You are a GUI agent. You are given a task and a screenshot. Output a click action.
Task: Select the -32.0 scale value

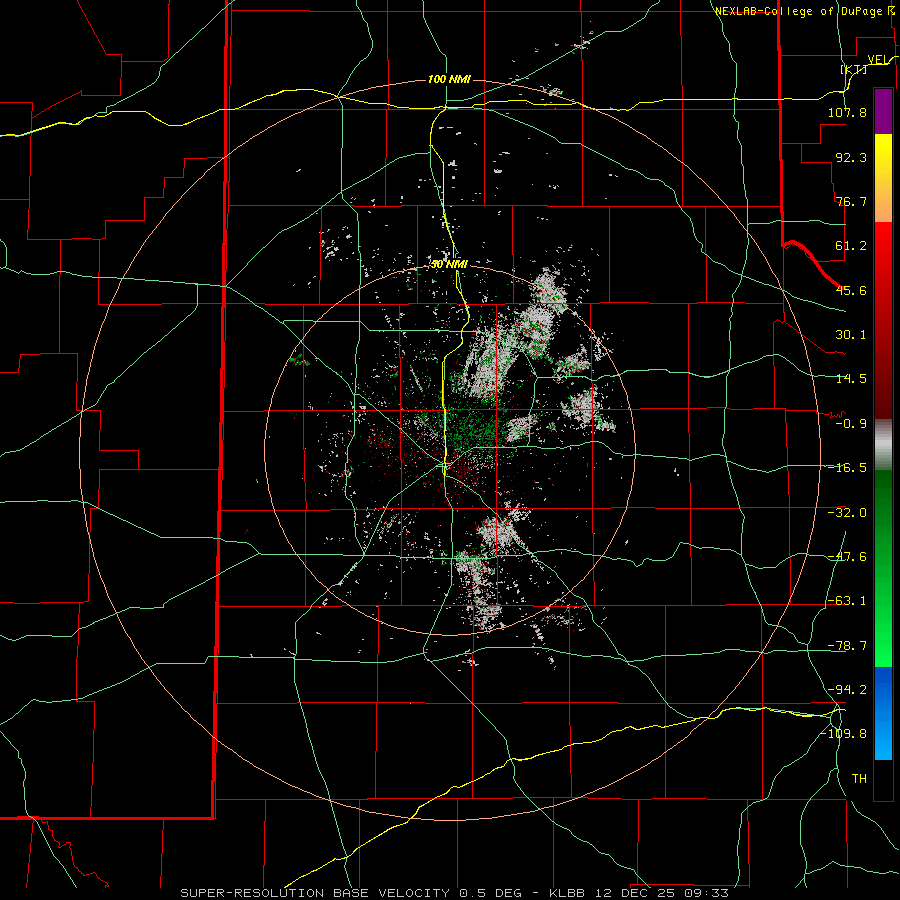[847, 513]
